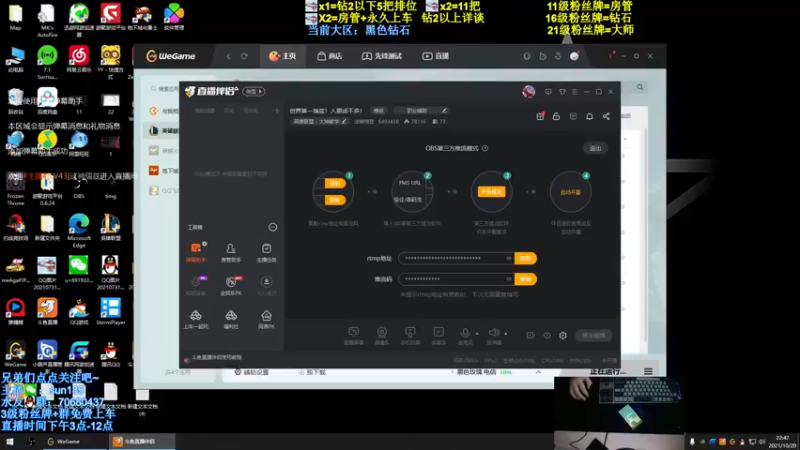Add mobile screen-cast source
The image size is (800, 450).
[410, 336]
